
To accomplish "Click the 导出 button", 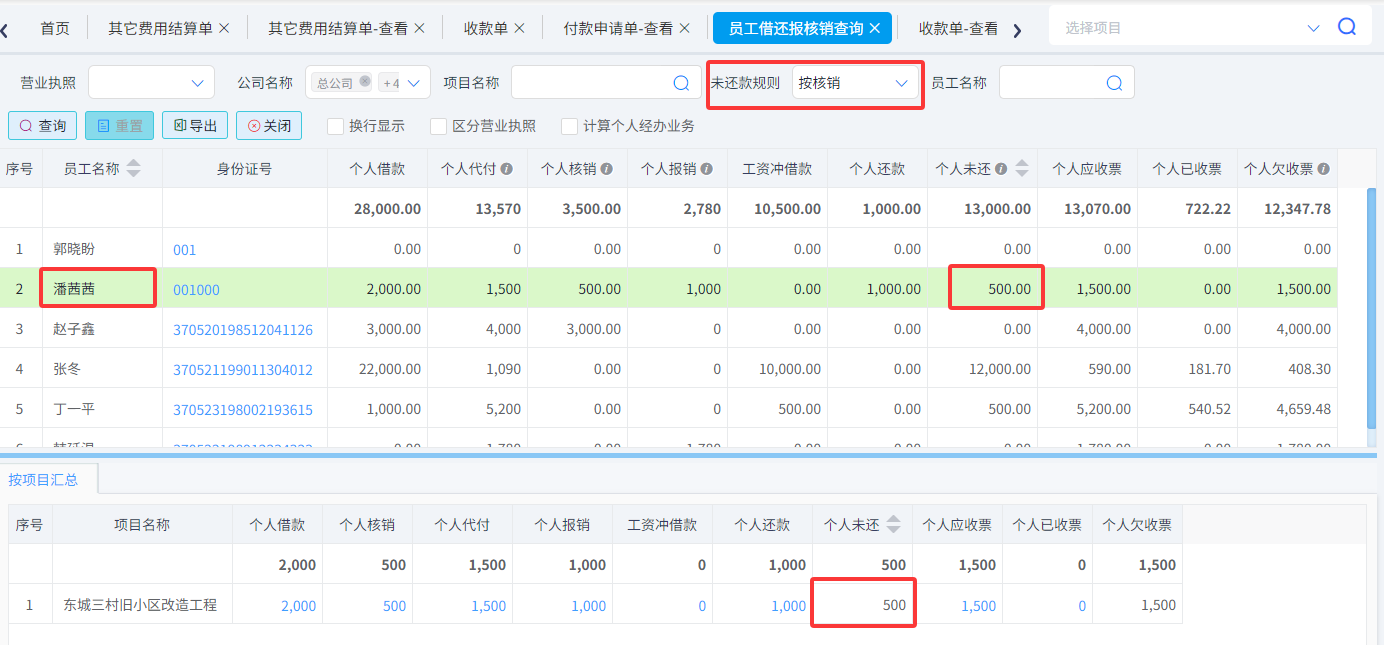I will point(195,126).
